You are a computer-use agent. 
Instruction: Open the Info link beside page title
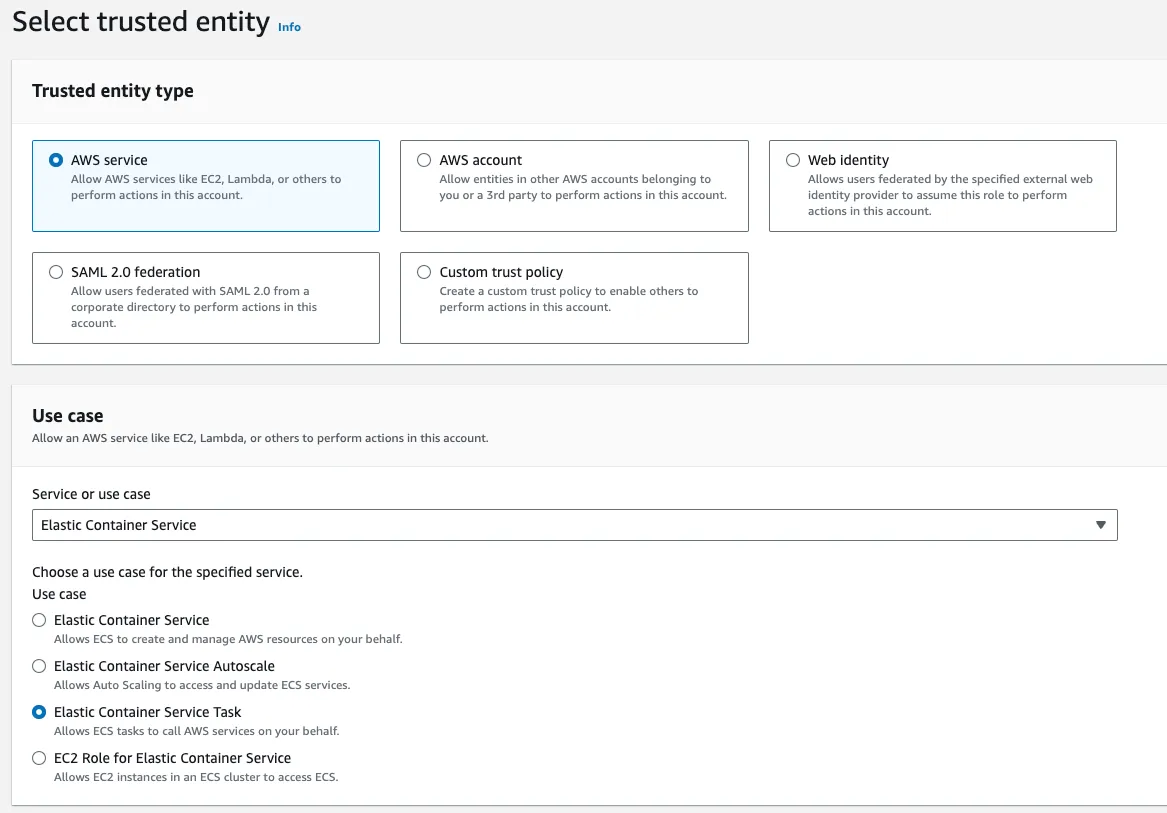289,27
